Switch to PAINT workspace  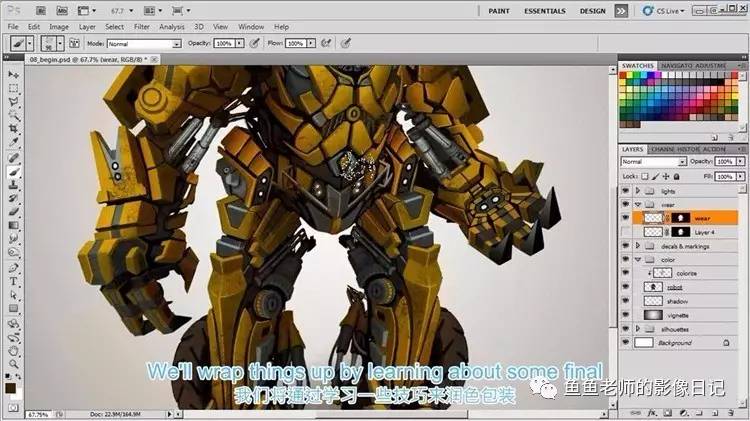[499, 11]
